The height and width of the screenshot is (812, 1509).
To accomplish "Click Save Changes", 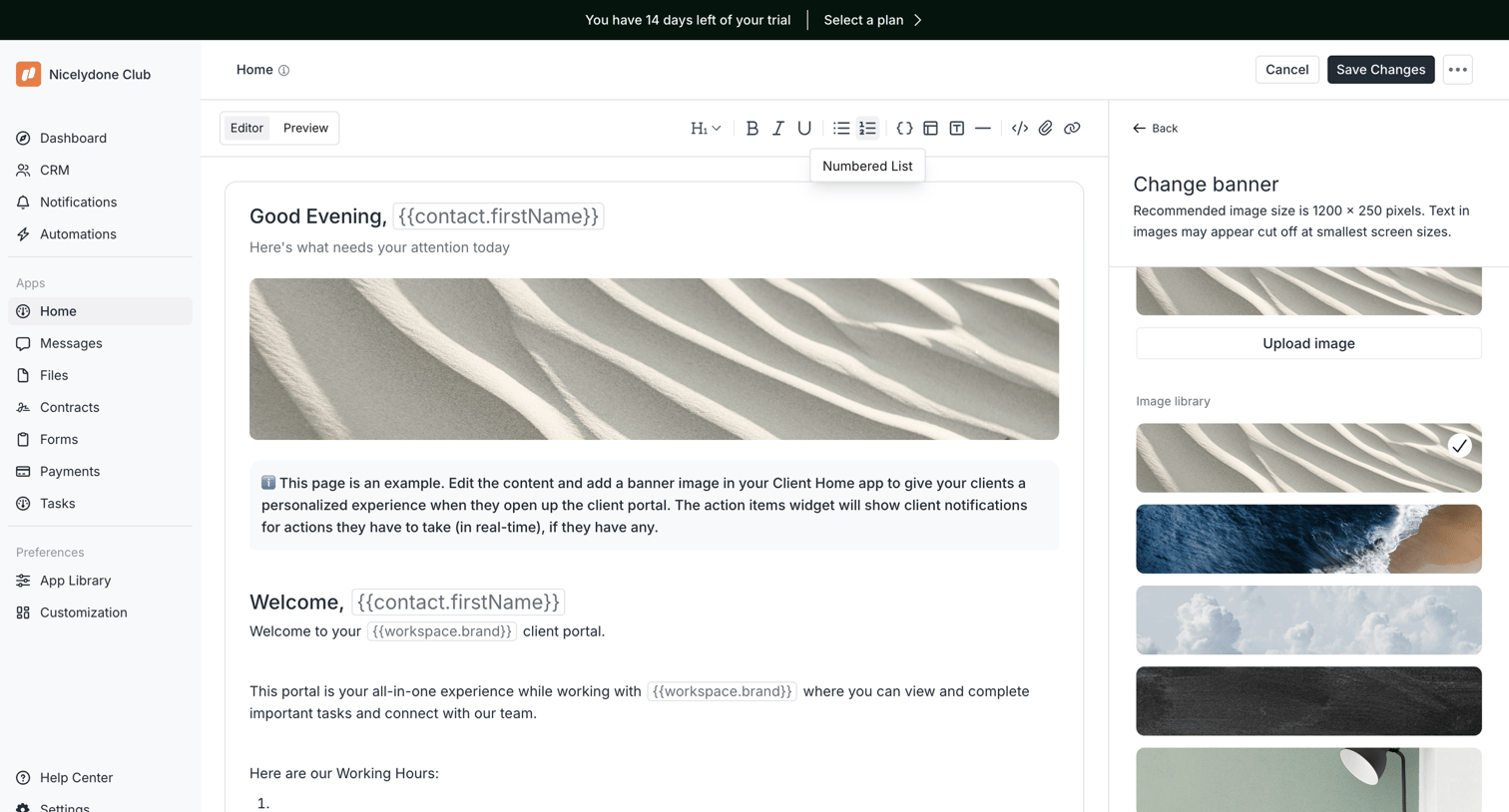I will point(1380,70).
